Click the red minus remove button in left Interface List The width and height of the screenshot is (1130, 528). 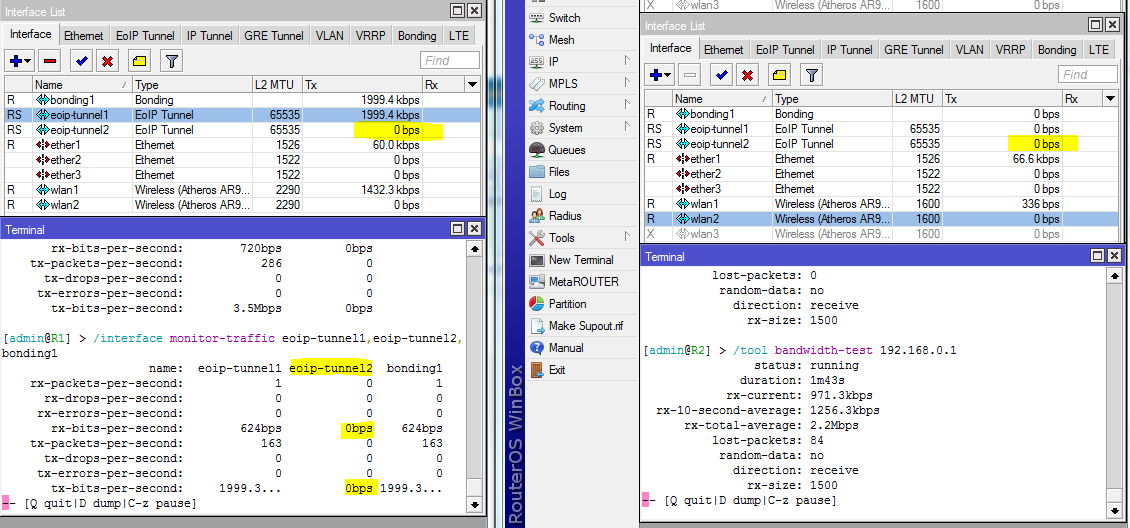coord(50,61)
